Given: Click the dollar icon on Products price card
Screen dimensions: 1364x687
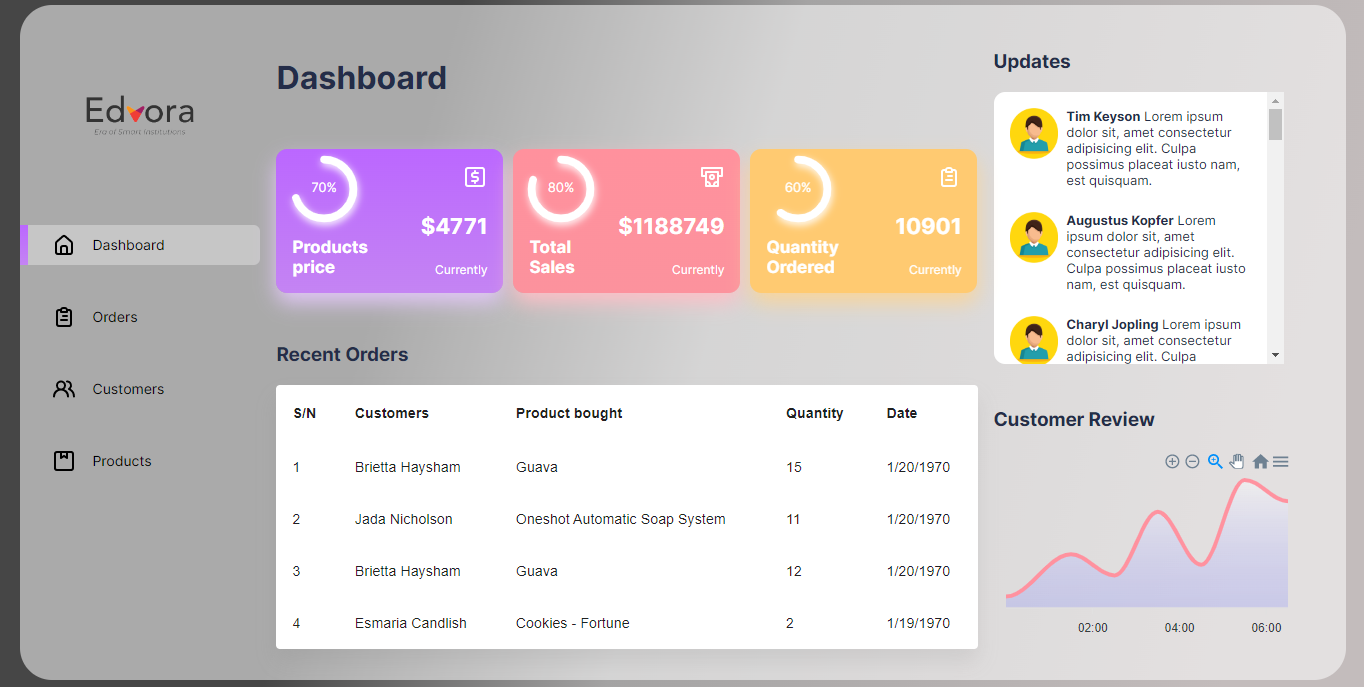Looking at the screenshot, I should click(475, 177).
